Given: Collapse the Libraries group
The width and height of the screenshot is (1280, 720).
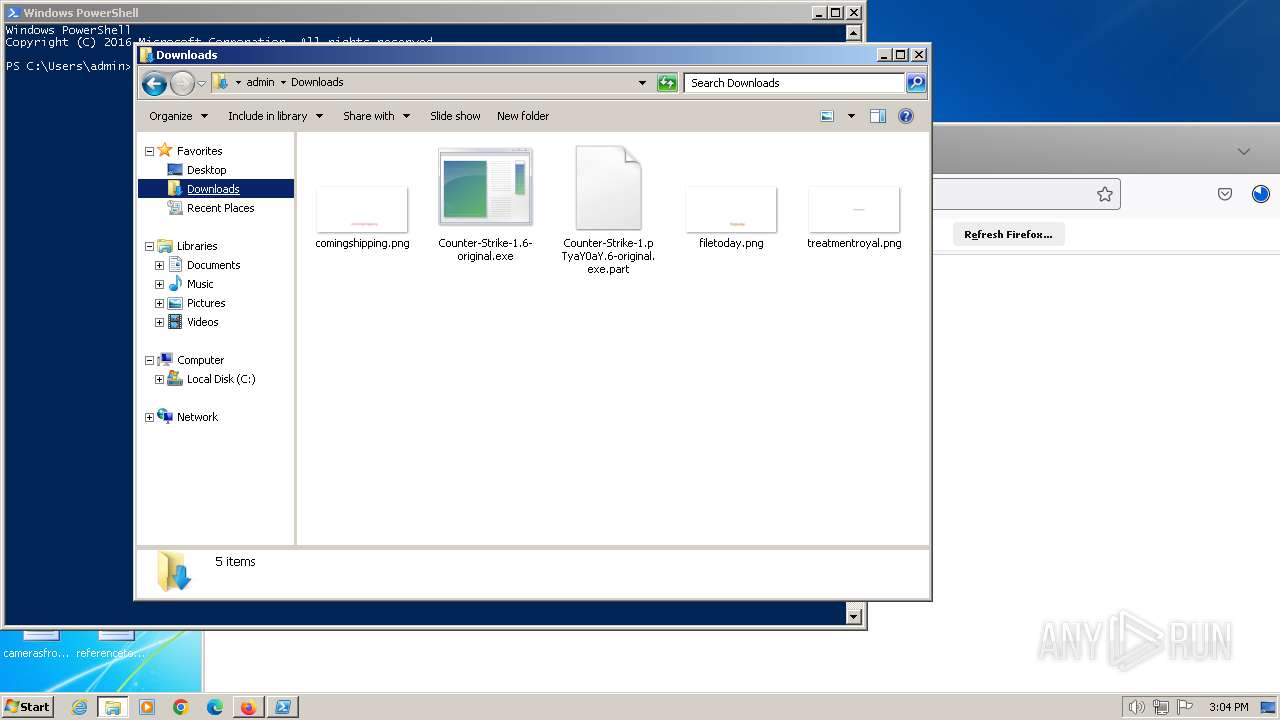Looking at the screenshot, I should [x=150, y=246].
